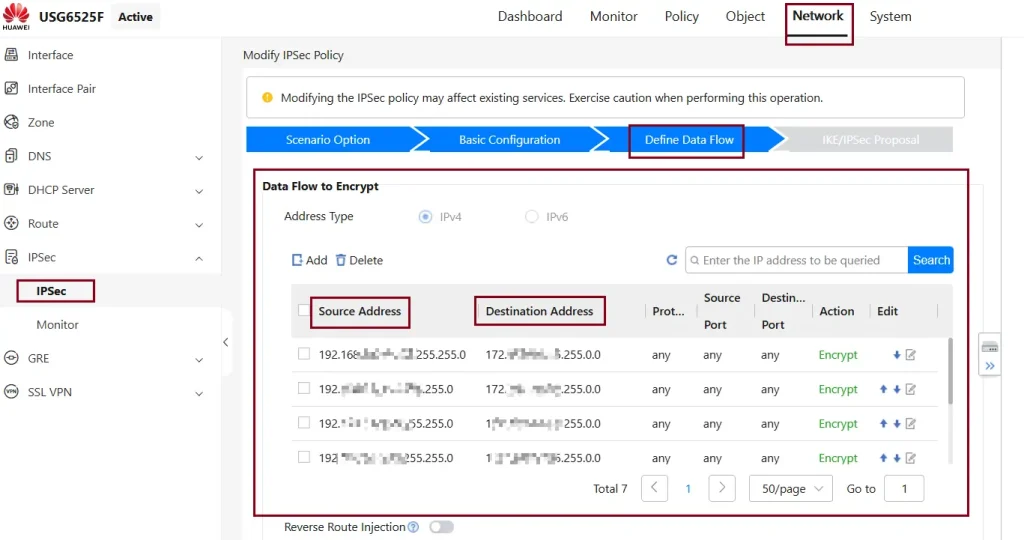The image size is (1024, 540).
Task: Click the Define Data Flow step
Action: (689, 140)
